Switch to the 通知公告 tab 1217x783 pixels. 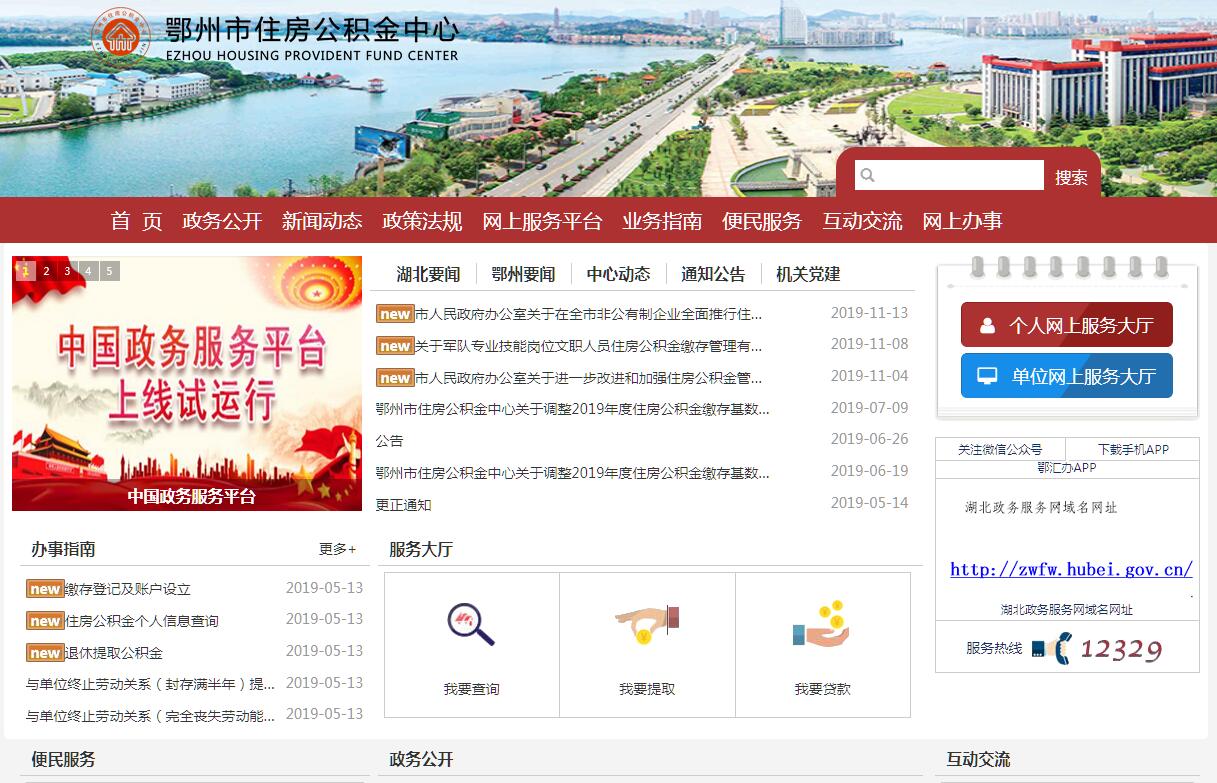click(713, 274)
